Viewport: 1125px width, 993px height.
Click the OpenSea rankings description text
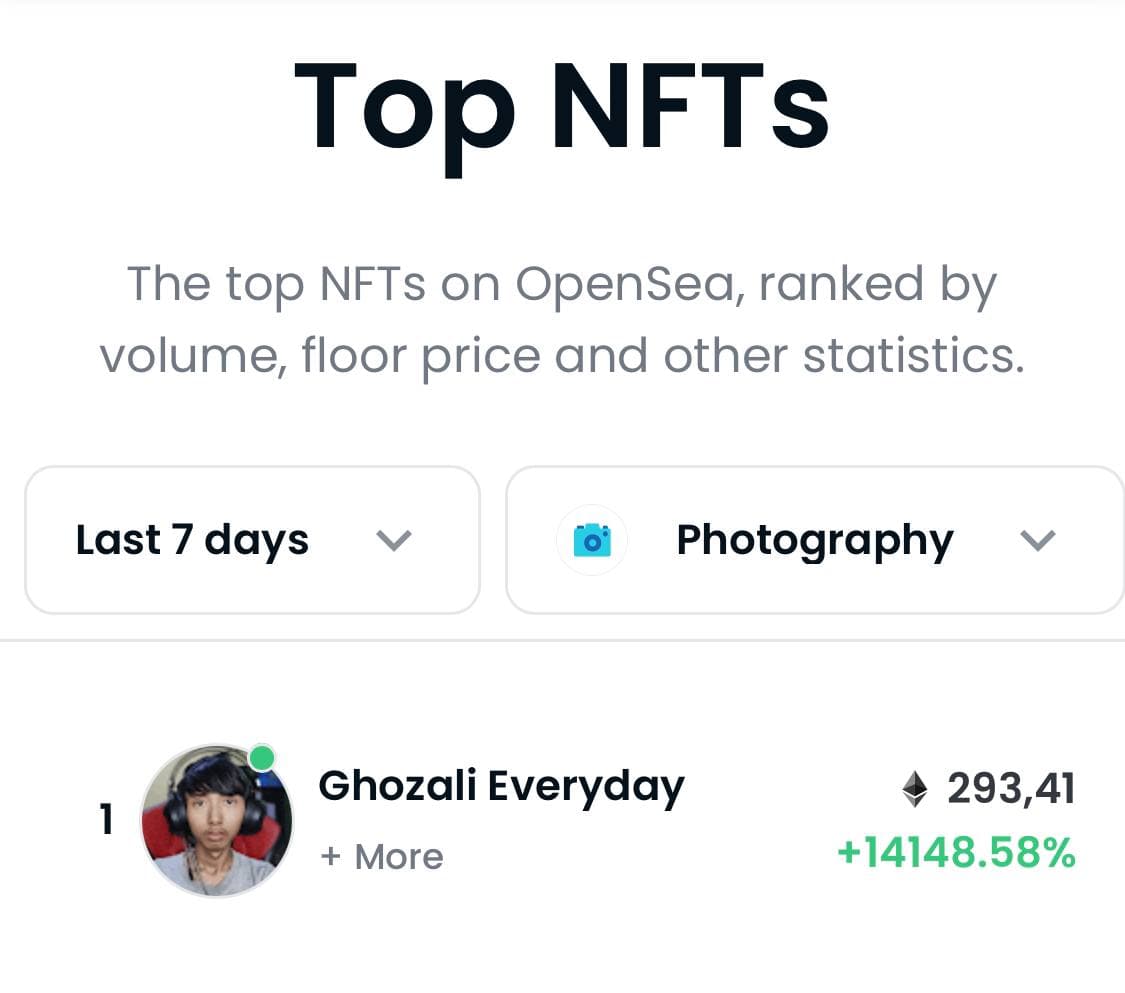[562, 319]
